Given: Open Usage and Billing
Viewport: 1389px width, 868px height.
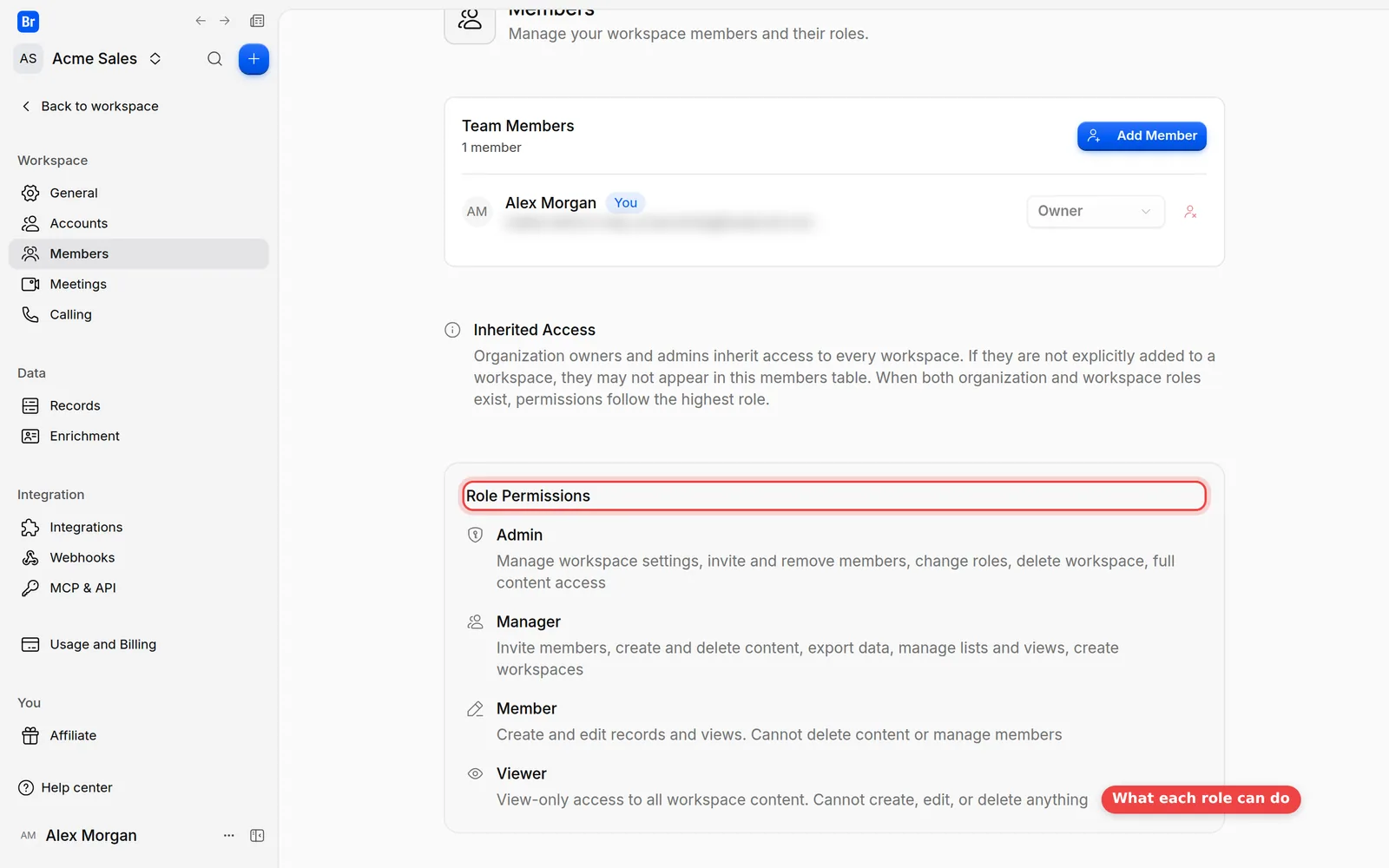Looking at the screenshot, I should click(x=139, y=644).
